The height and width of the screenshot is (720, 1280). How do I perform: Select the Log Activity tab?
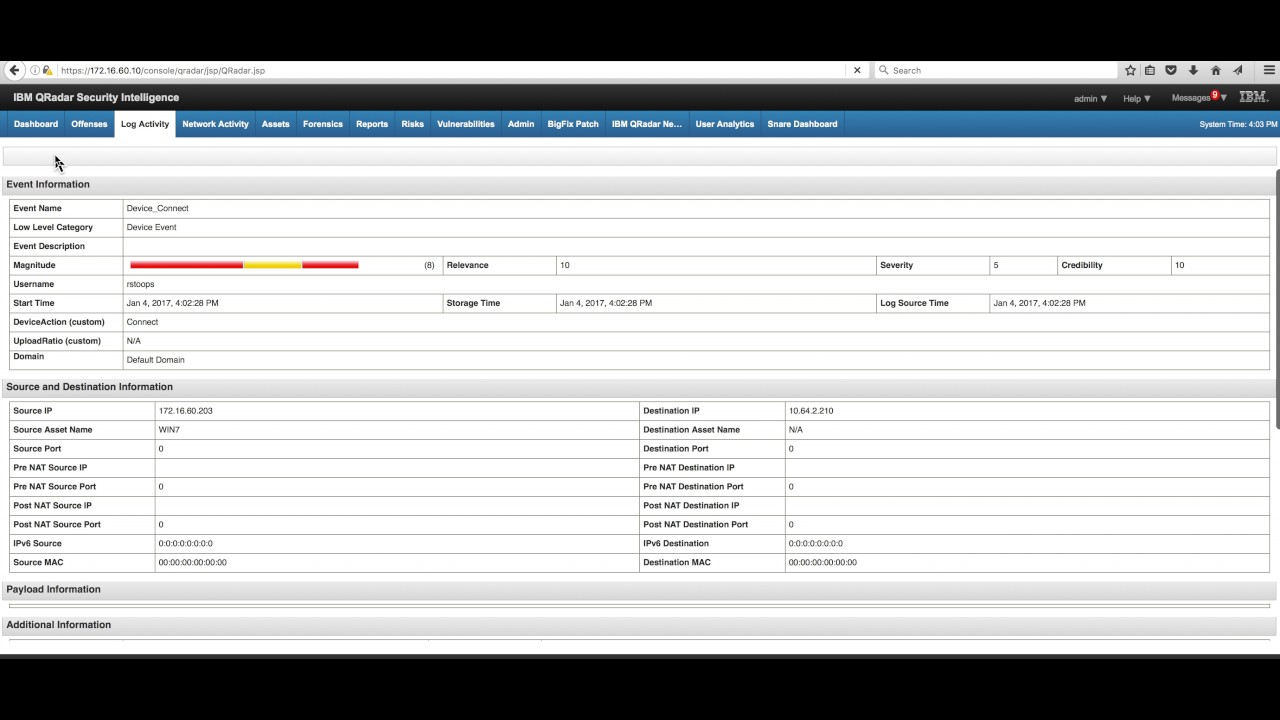tap(145, 124)
